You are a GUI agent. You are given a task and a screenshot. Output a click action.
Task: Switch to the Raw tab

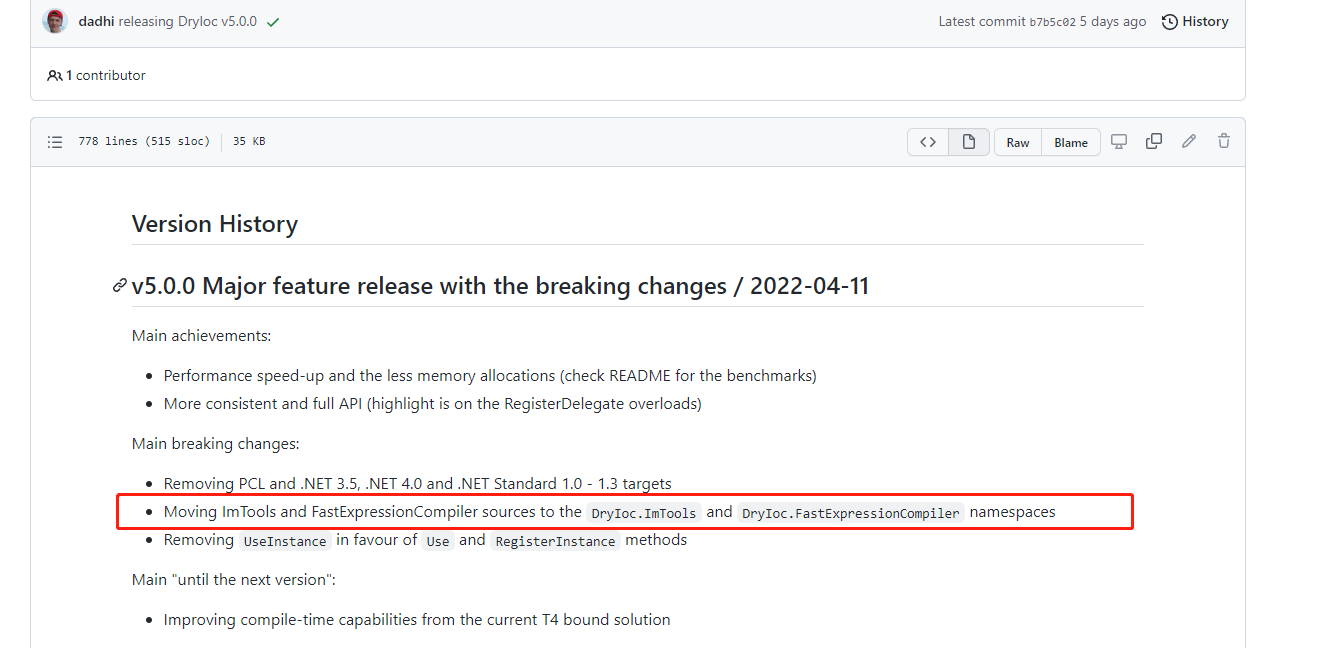(1017, 141)
